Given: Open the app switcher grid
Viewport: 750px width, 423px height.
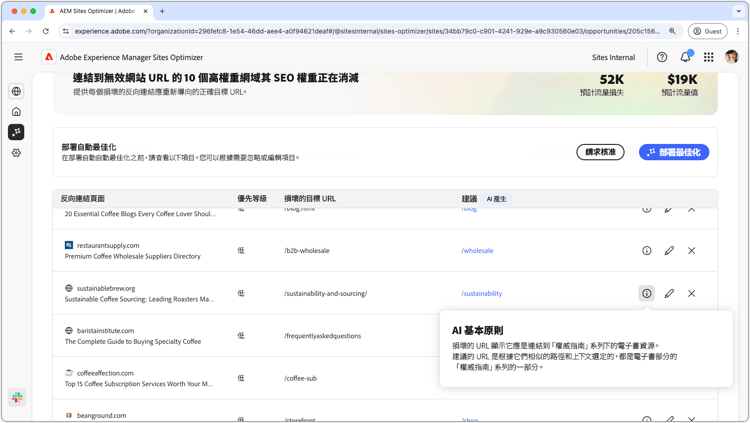Looking at the screenshot, I should point(708,57).
